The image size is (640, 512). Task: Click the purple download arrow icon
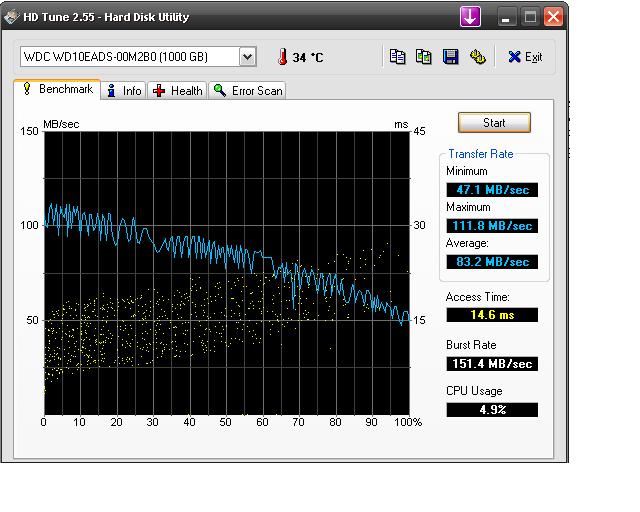coord(470,17)
